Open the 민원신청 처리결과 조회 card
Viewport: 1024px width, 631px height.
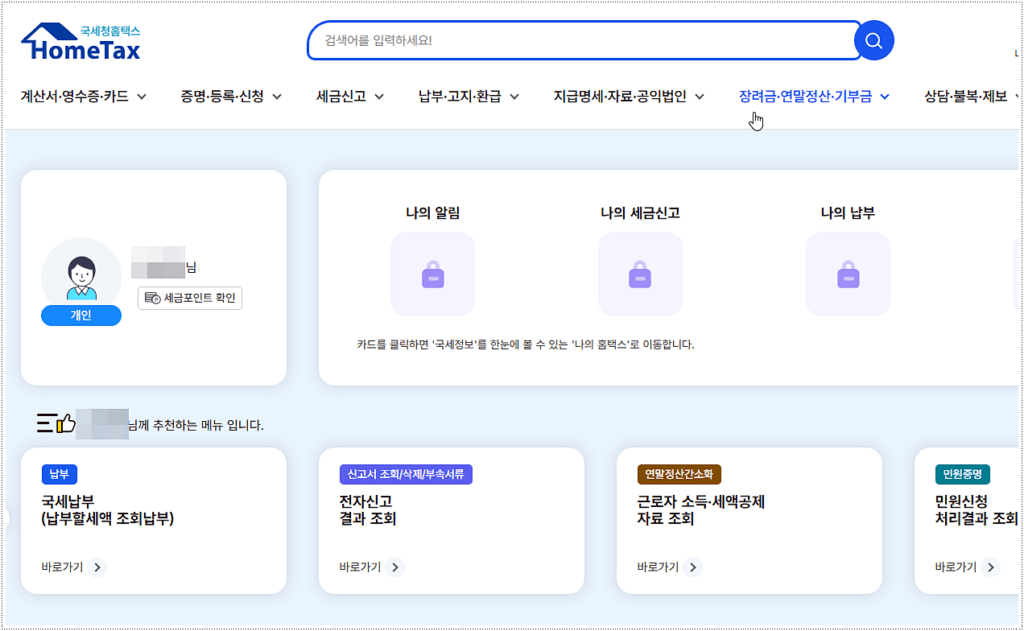tap(968, 510)
